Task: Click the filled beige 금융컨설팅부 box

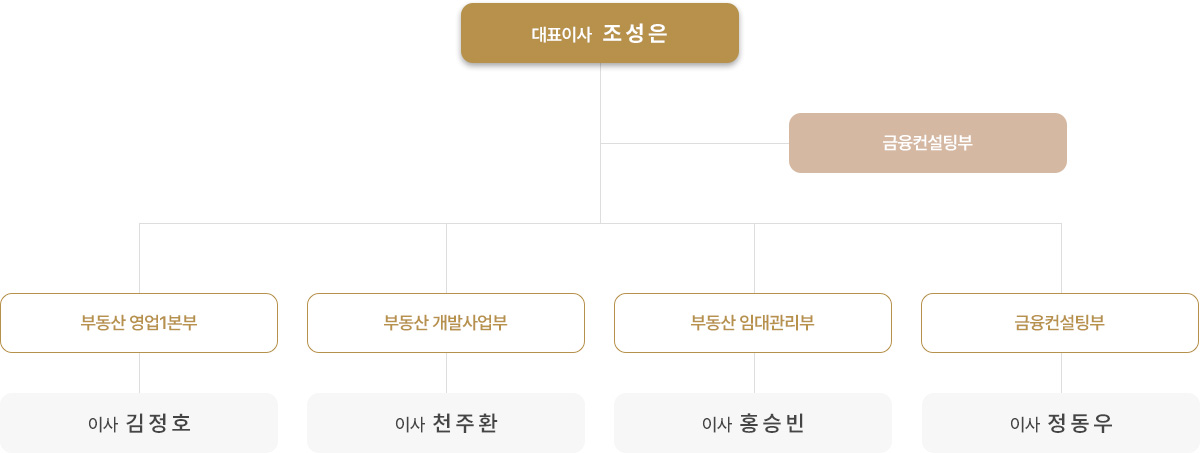Action: pos(927,143)
